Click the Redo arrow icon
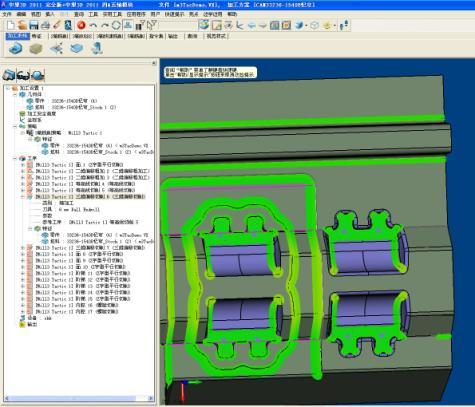Image resolution: width=475 pixels, height=407 pixels. [105, 25]
